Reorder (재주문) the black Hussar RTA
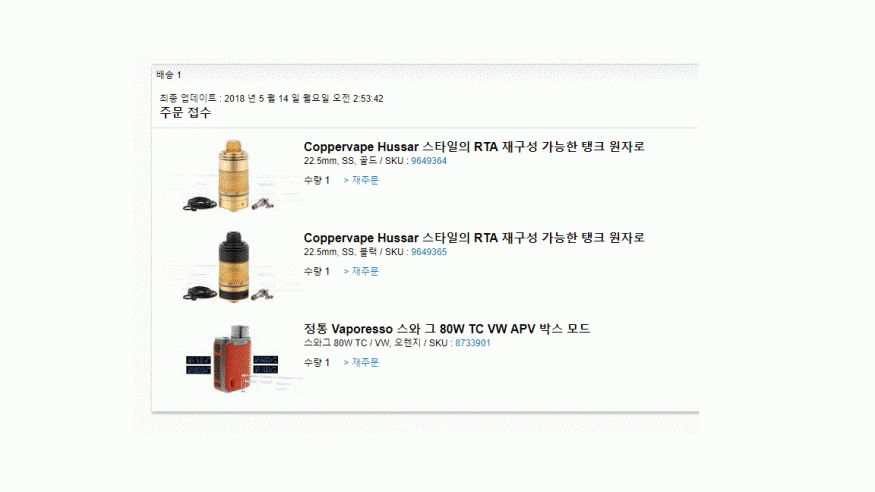The image size is (875, 492). click(361, 271)
